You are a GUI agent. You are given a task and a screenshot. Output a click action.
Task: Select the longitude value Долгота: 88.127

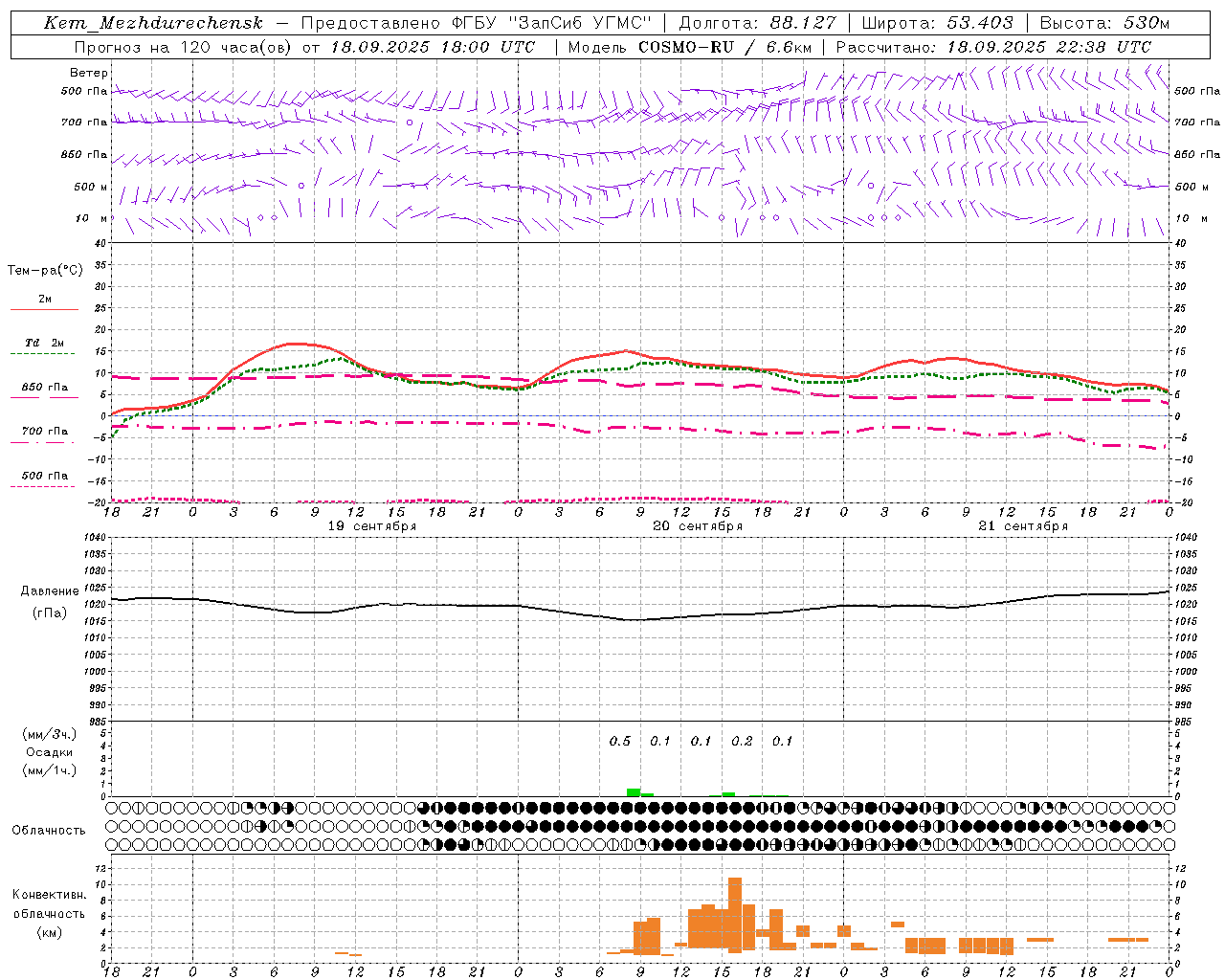click(x=757, y=23)
